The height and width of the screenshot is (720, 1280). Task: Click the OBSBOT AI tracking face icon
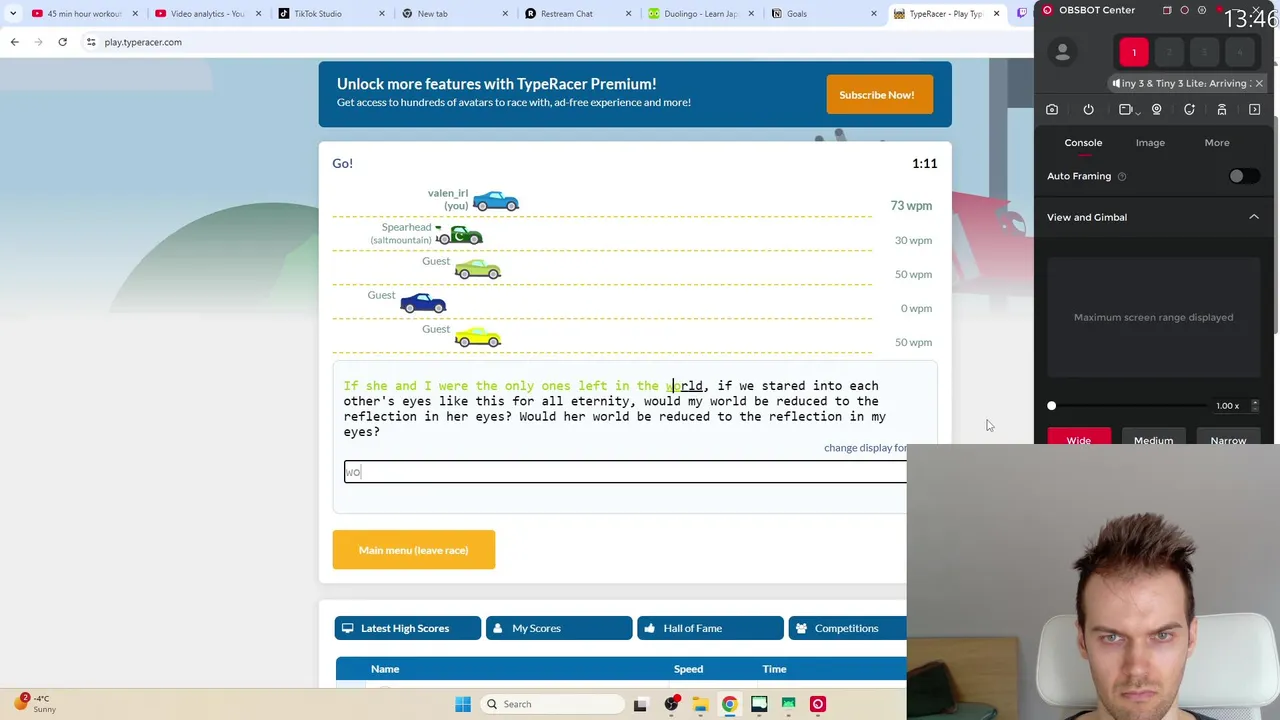[x=1189, y=110]
